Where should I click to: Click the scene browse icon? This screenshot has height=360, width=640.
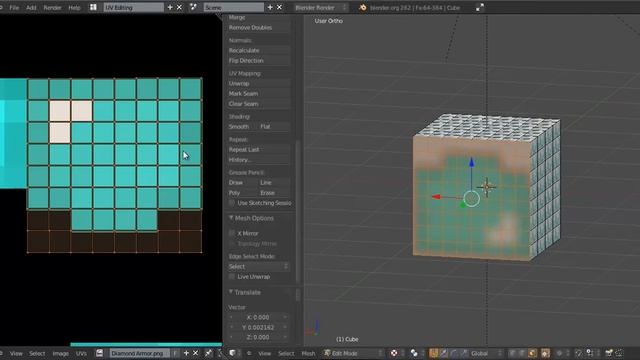point(193,7)
